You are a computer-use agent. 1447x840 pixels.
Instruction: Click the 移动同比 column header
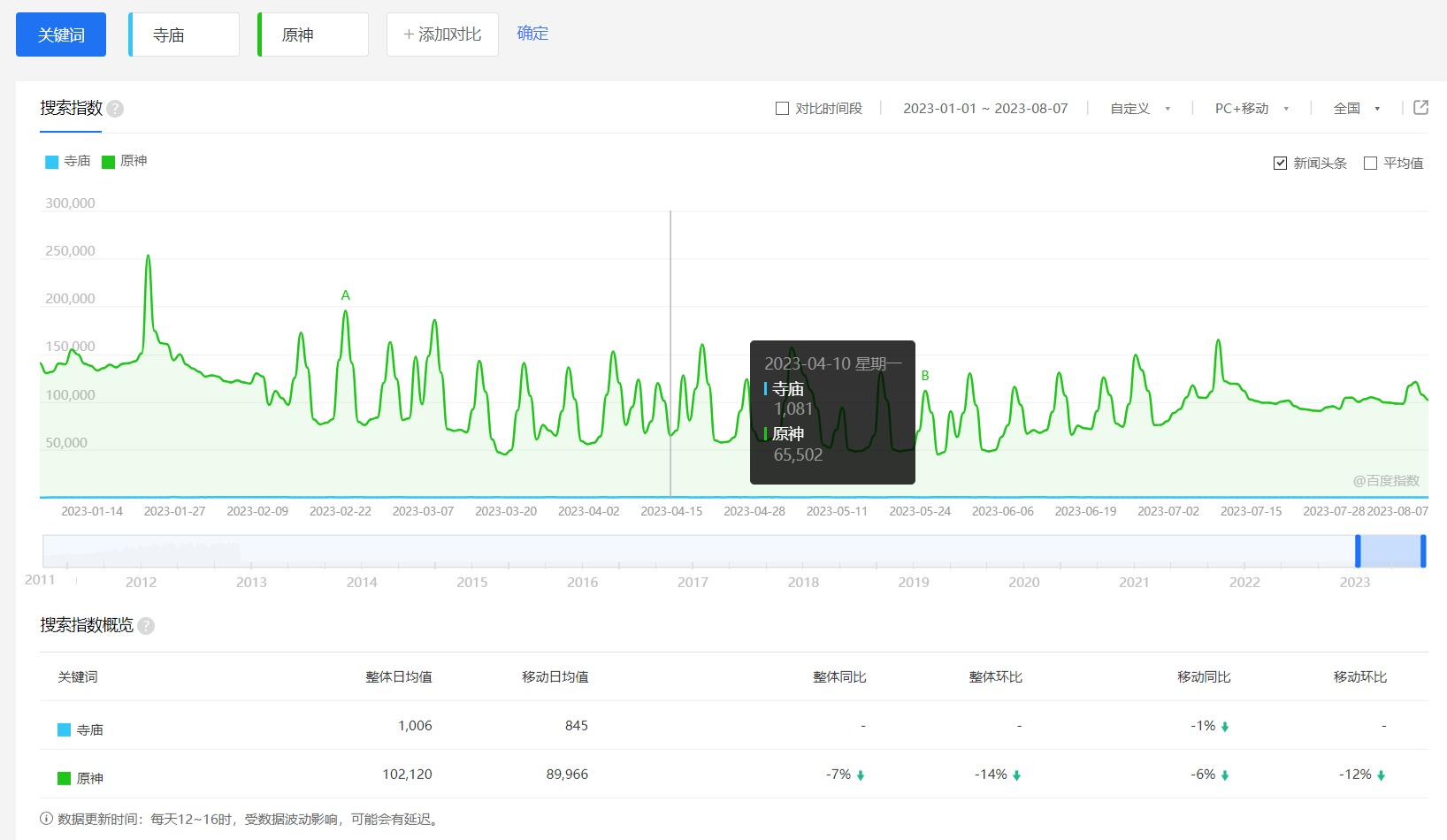[x=1204, y=677]
